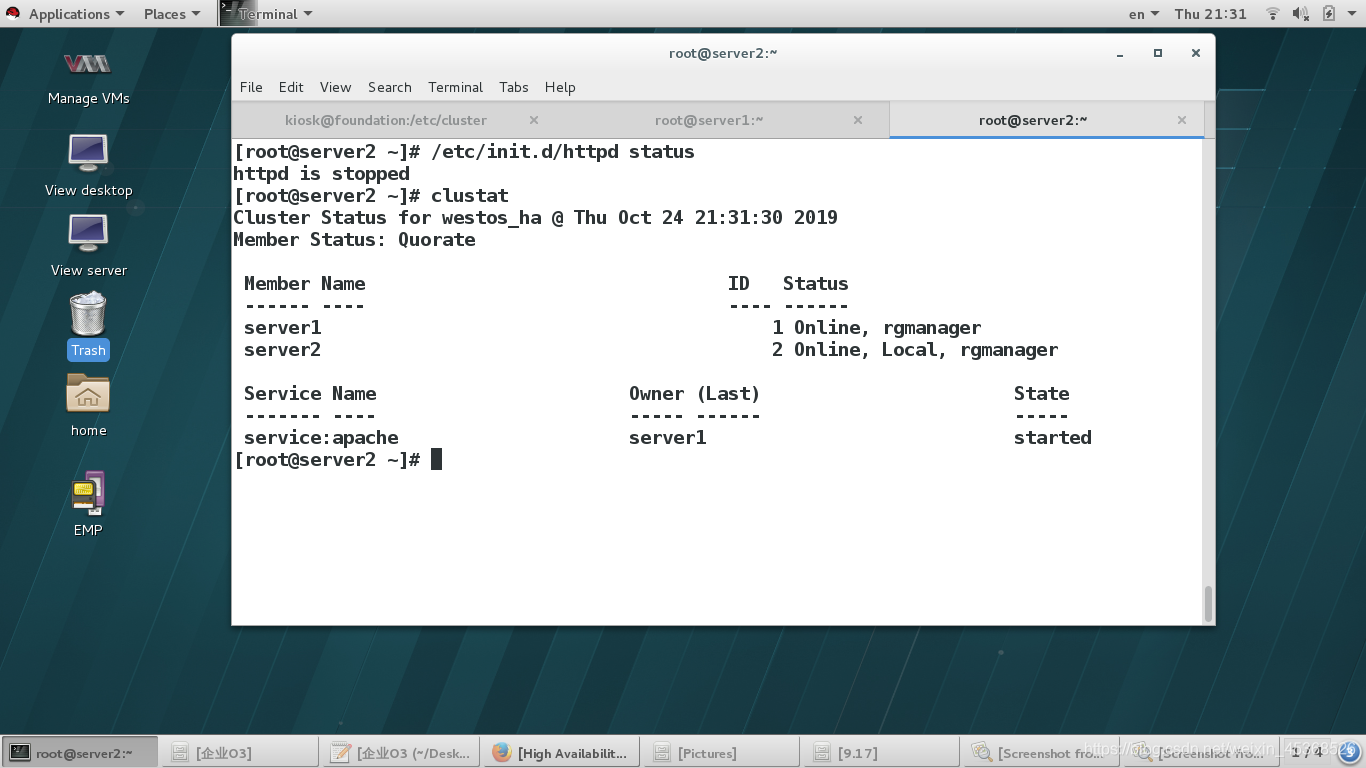
Task: Open the View menu in terminal
Action: (x=335, y=87)
